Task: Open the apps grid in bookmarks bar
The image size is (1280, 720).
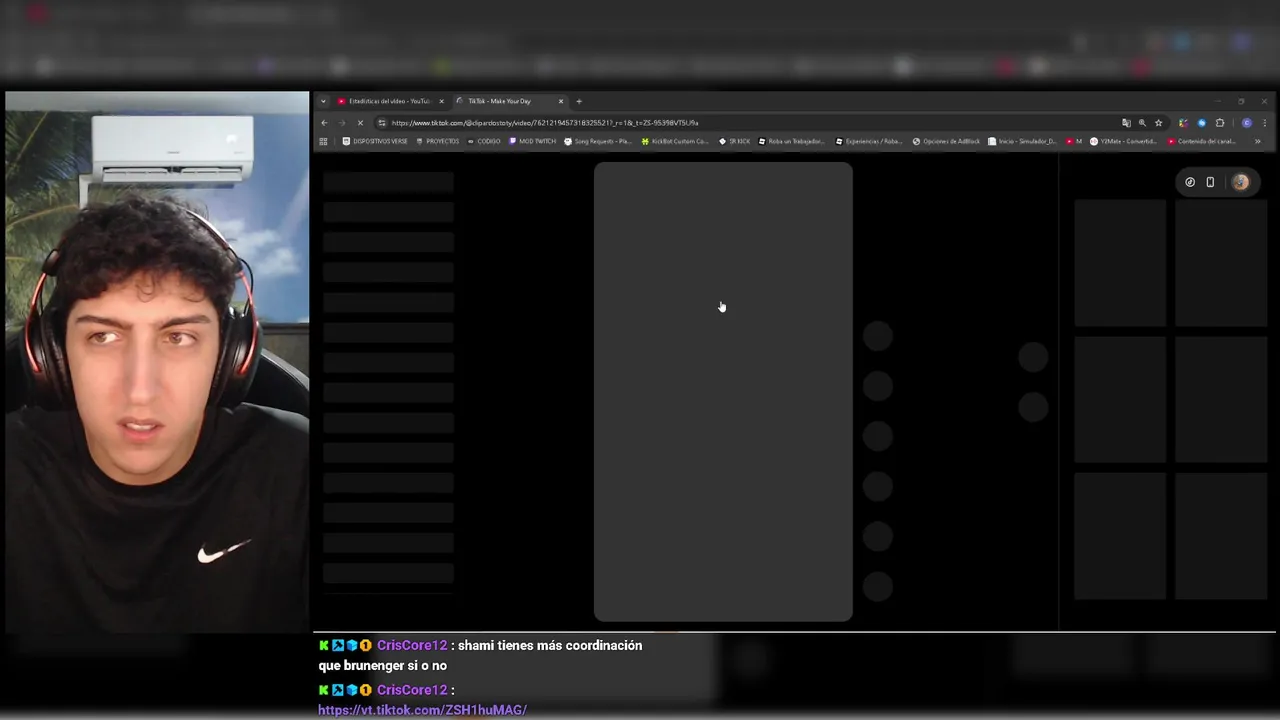Action: pyautogui.click(x=323, y=141)
